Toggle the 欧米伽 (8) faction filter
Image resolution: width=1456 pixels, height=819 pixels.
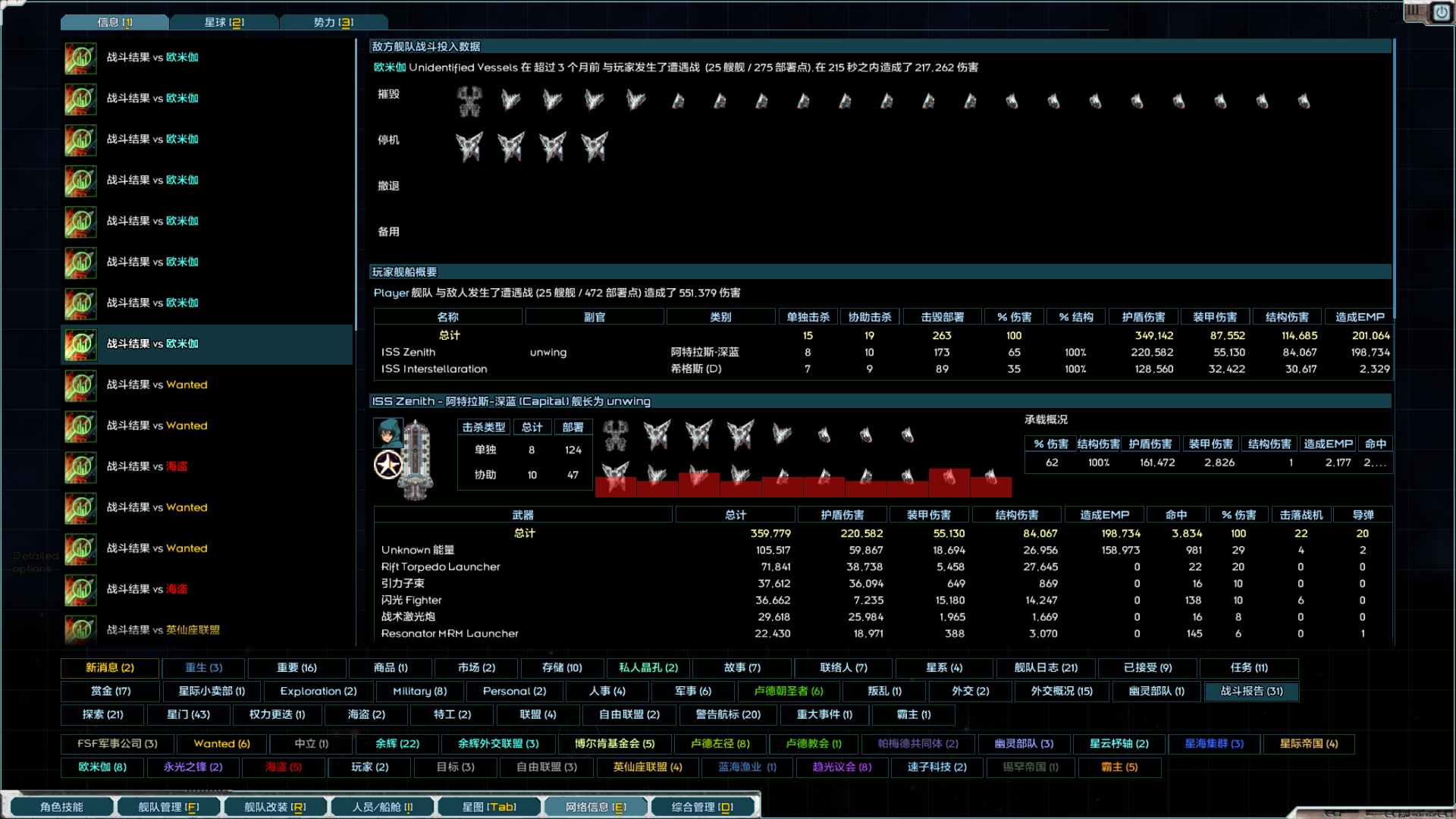[102, 767]
